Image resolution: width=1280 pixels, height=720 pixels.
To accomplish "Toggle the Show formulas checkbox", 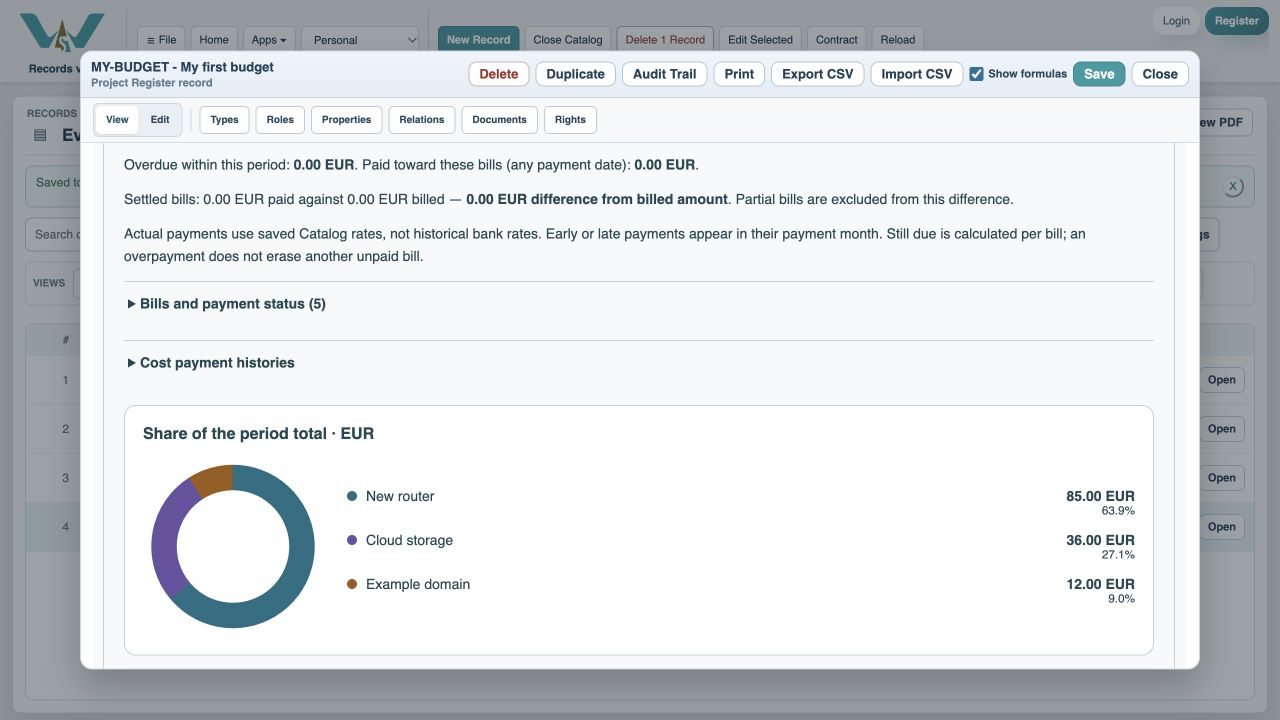I will tap(977, 74).
